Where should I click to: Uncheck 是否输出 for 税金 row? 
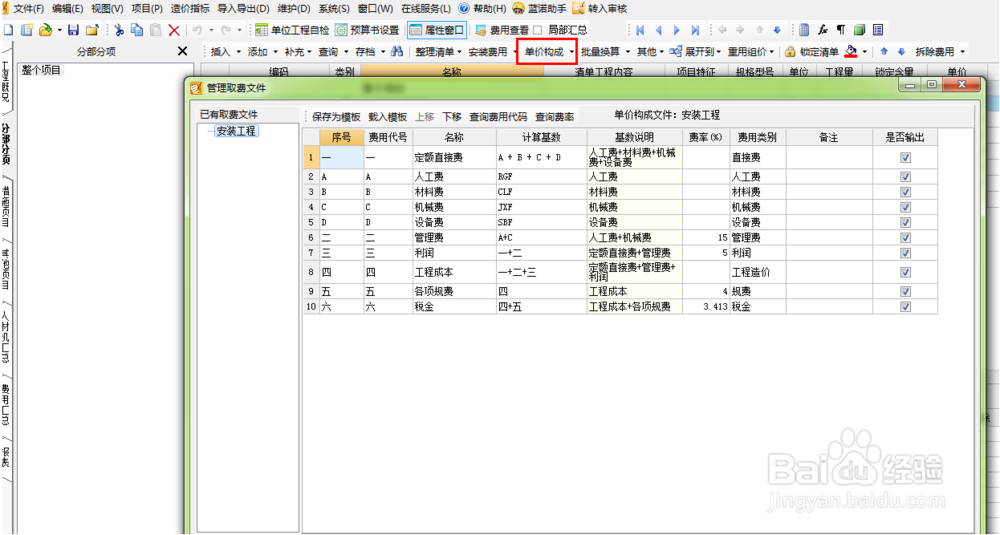click(x=905, y=307)
